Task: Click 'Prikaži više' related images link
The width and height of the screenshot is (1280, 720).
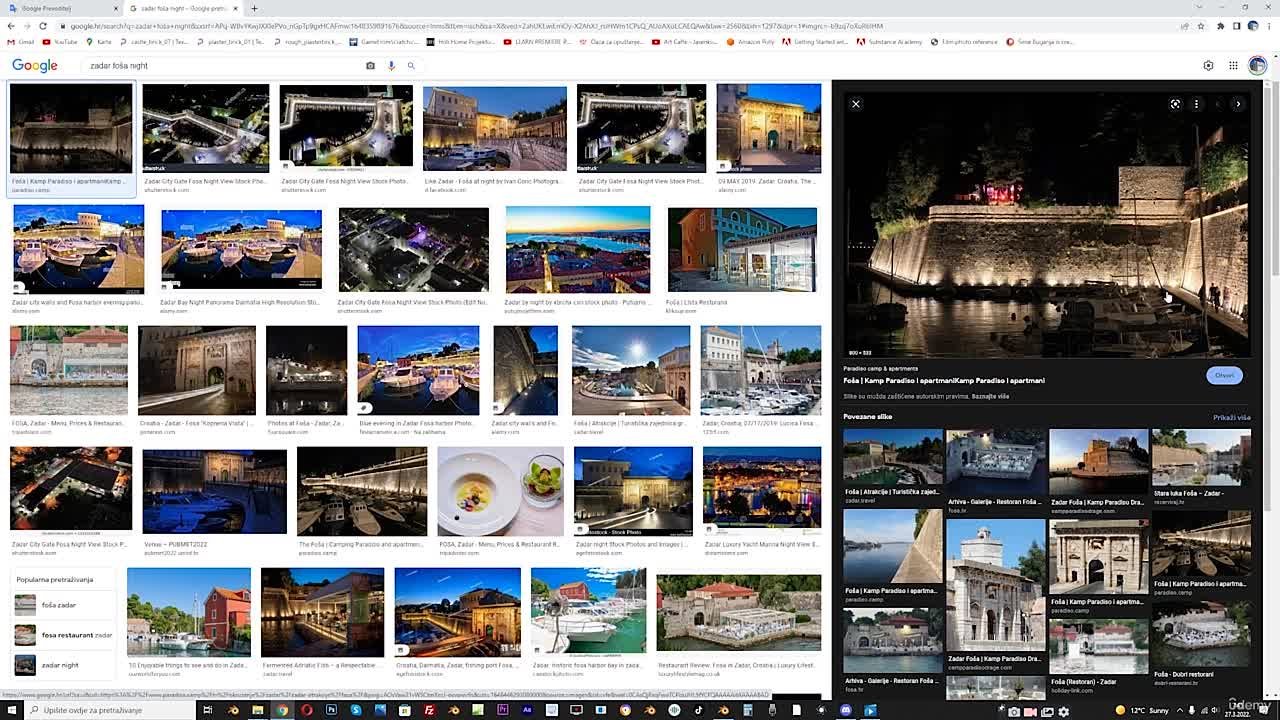Action: tap(1231, 417)
